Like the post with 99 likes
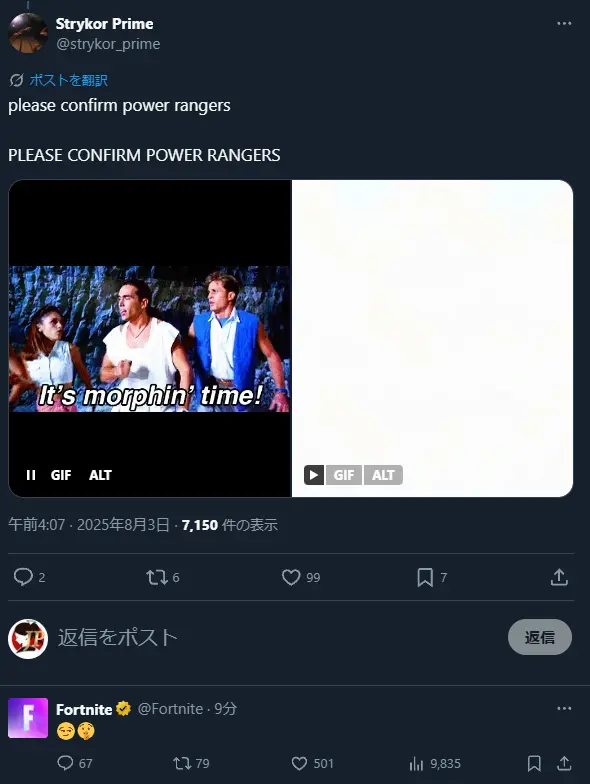The image size is (590, 784). 291,578
